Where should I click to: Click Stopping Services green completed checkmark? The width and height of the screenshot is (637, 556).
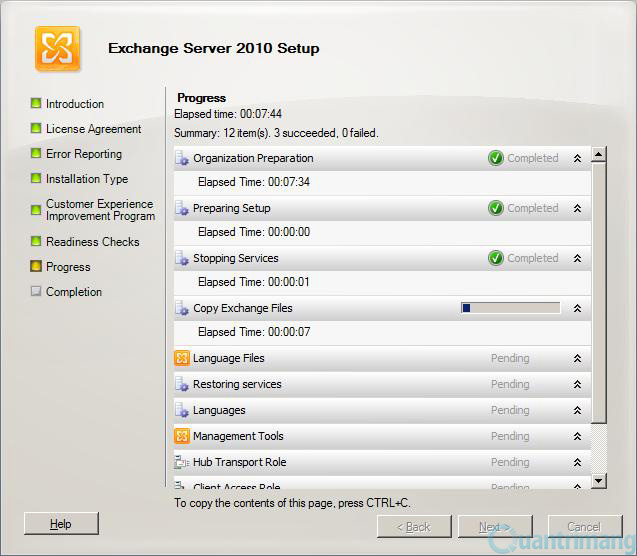pyautogui.click(x=496, y=258)
